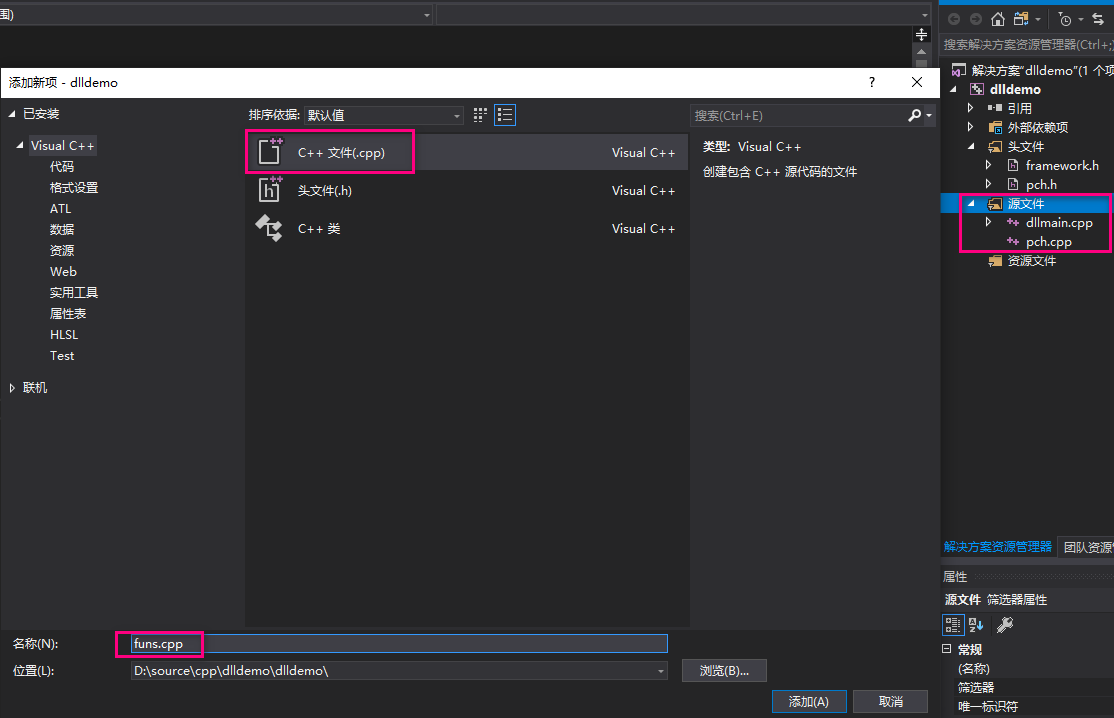
Task: Toggle alphabetical sort in Properties panel
Action: point(976,624)
